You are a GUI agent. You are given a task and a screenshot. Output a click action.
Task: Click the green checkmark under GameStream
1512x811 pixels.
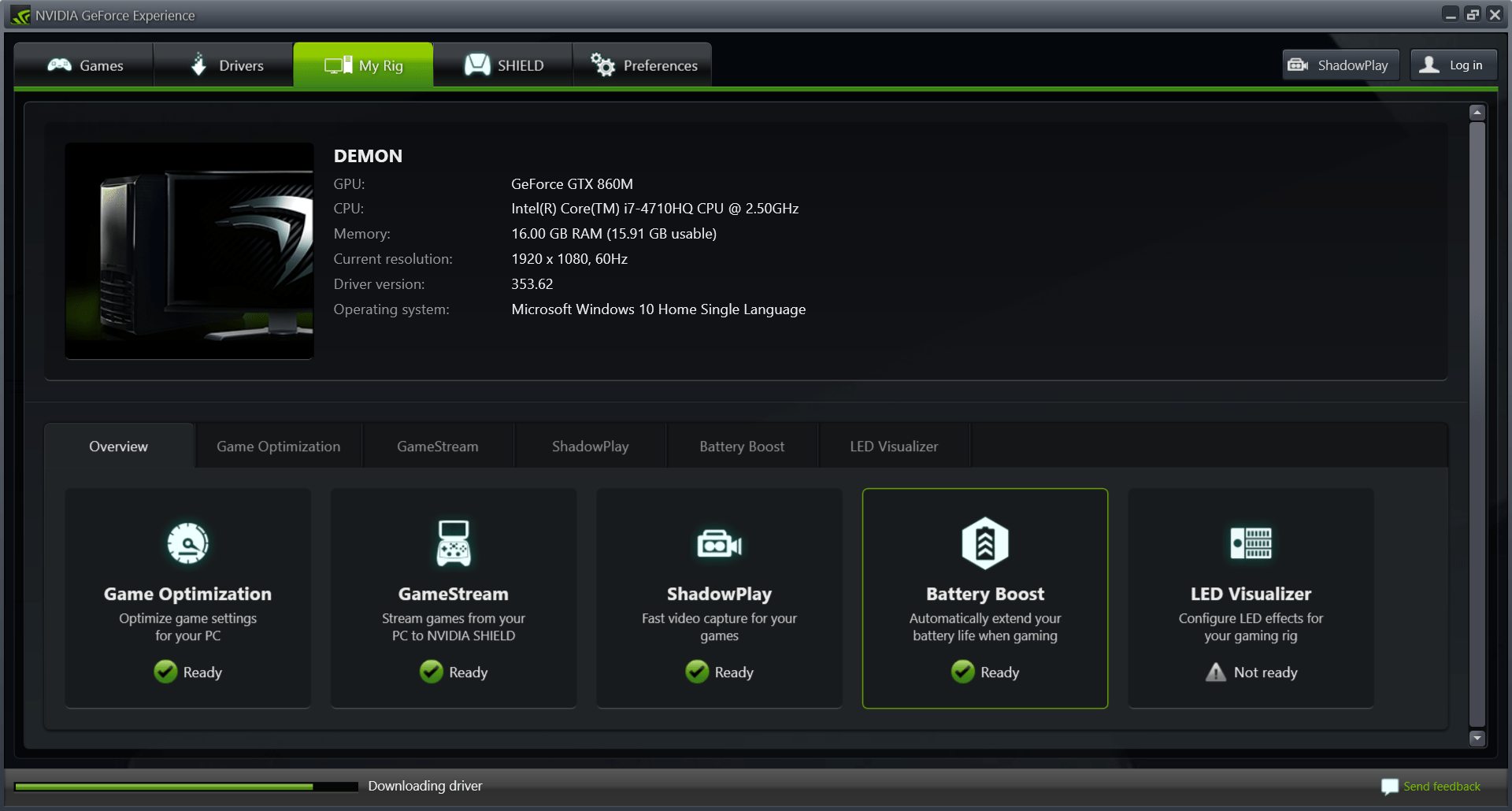tap(432, 672)
